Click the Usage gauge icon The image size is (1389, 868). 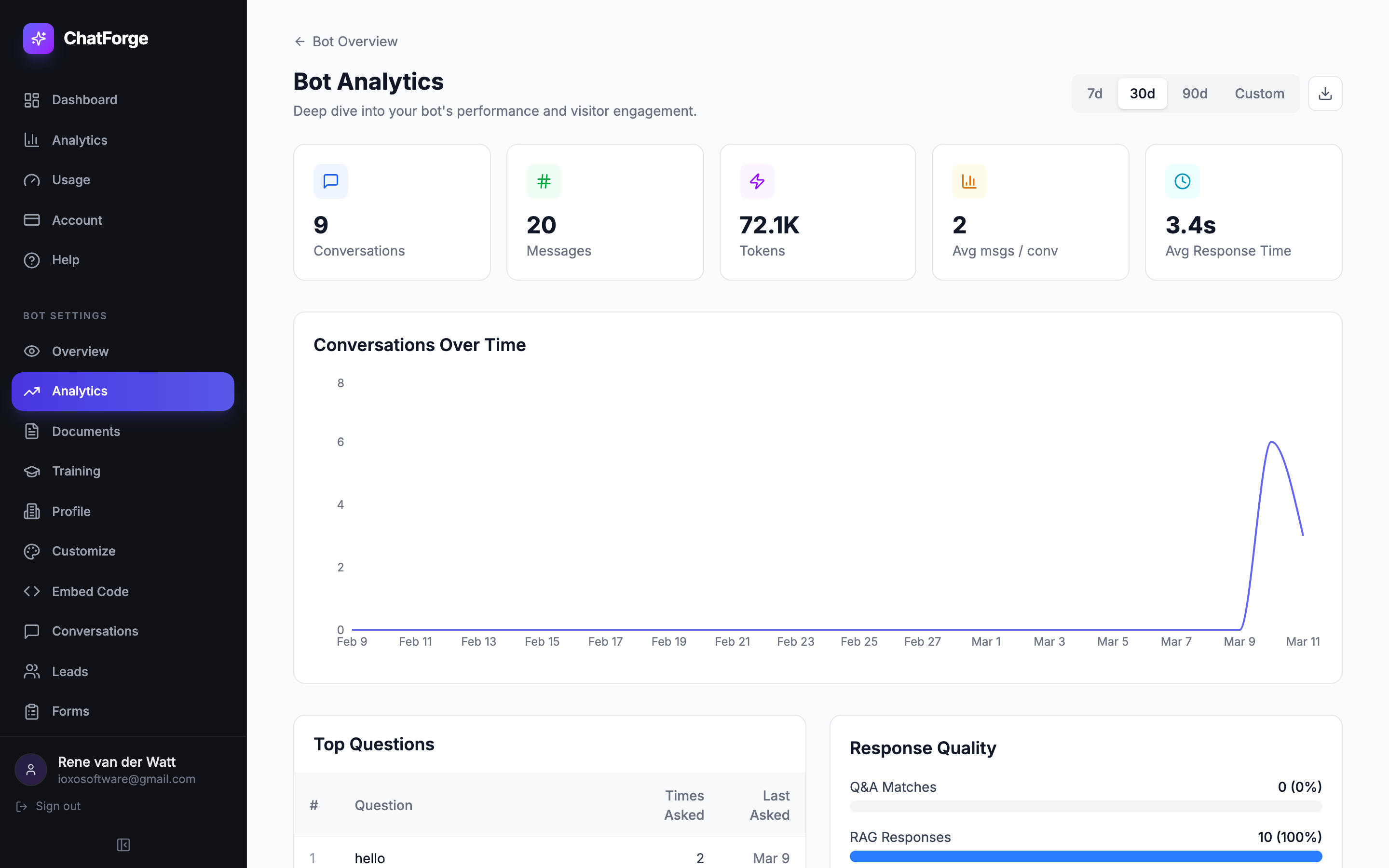click(31, 180)
